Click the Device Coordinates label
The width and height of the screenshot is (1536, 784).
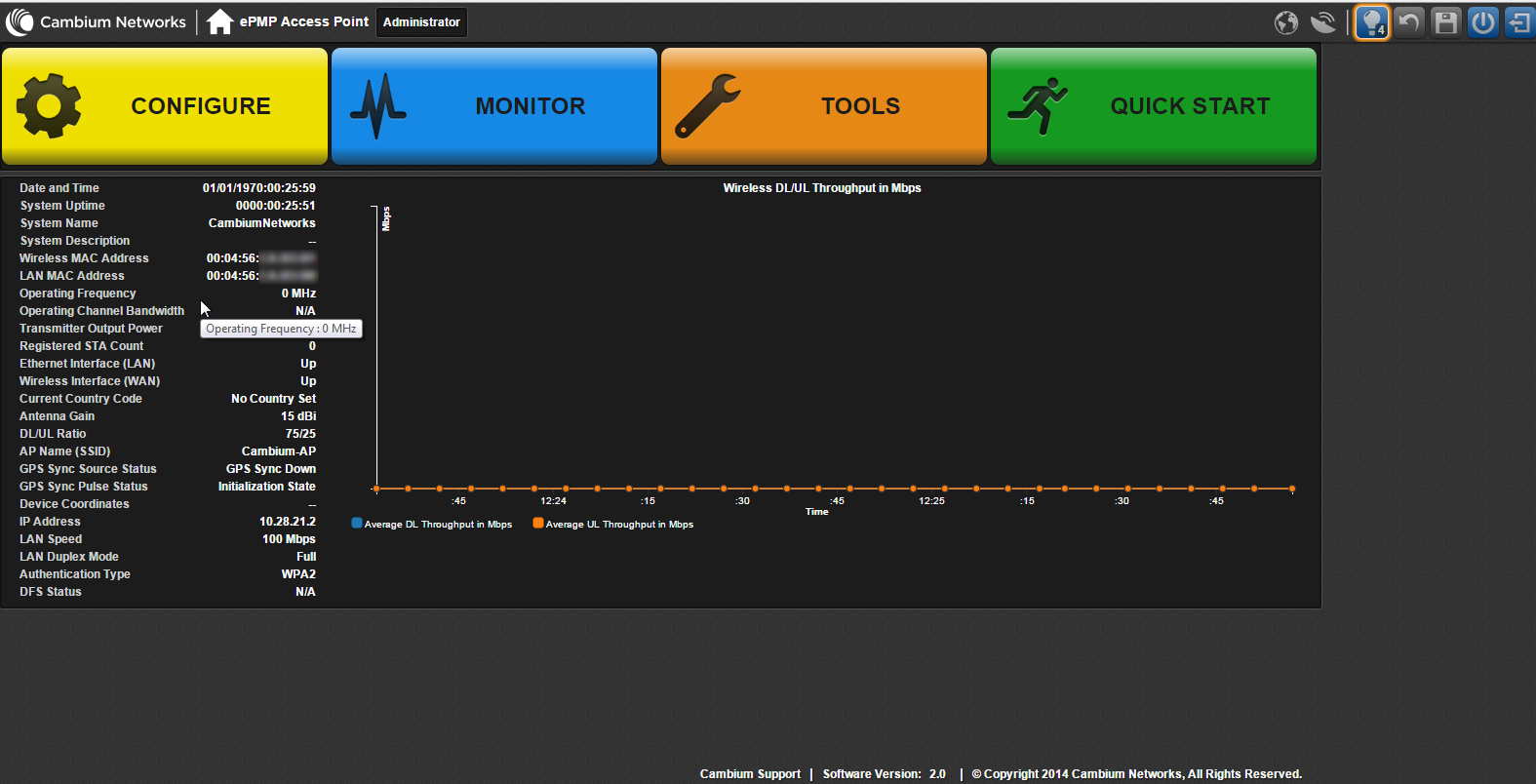click(x=74, y=504)
